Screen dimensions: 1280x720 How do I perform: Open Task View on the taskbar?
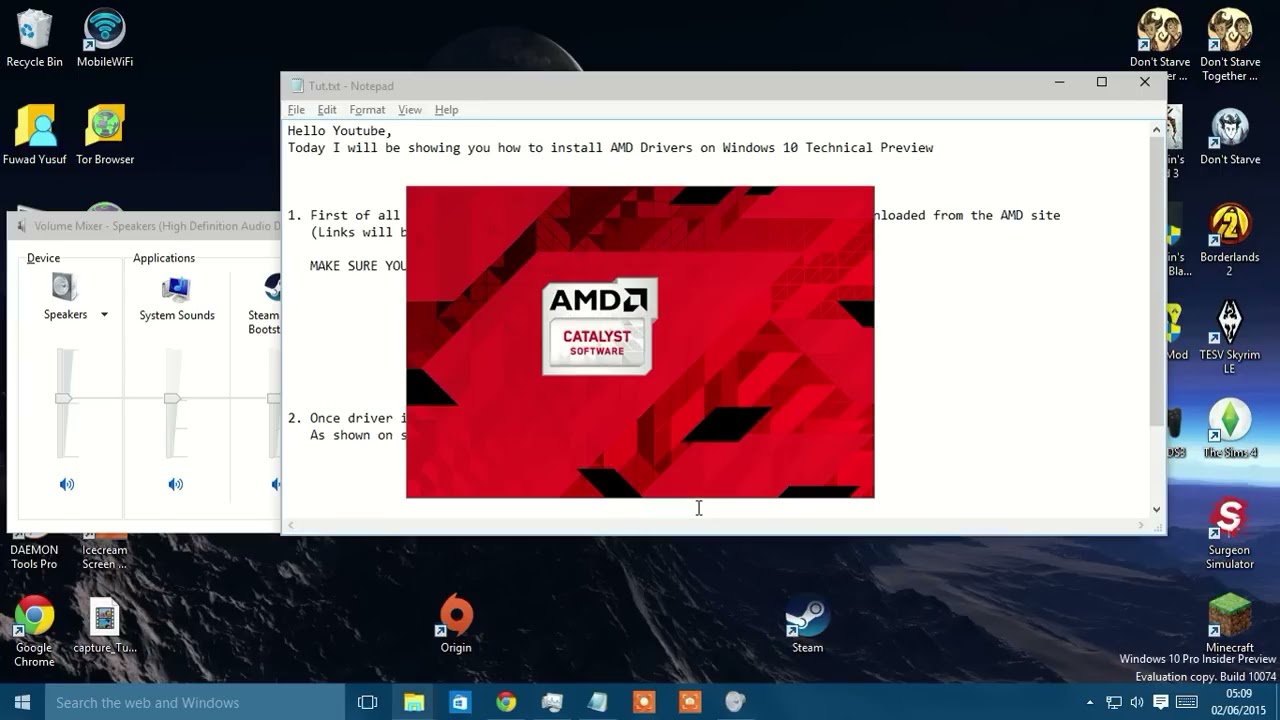[x=367, y=702]
